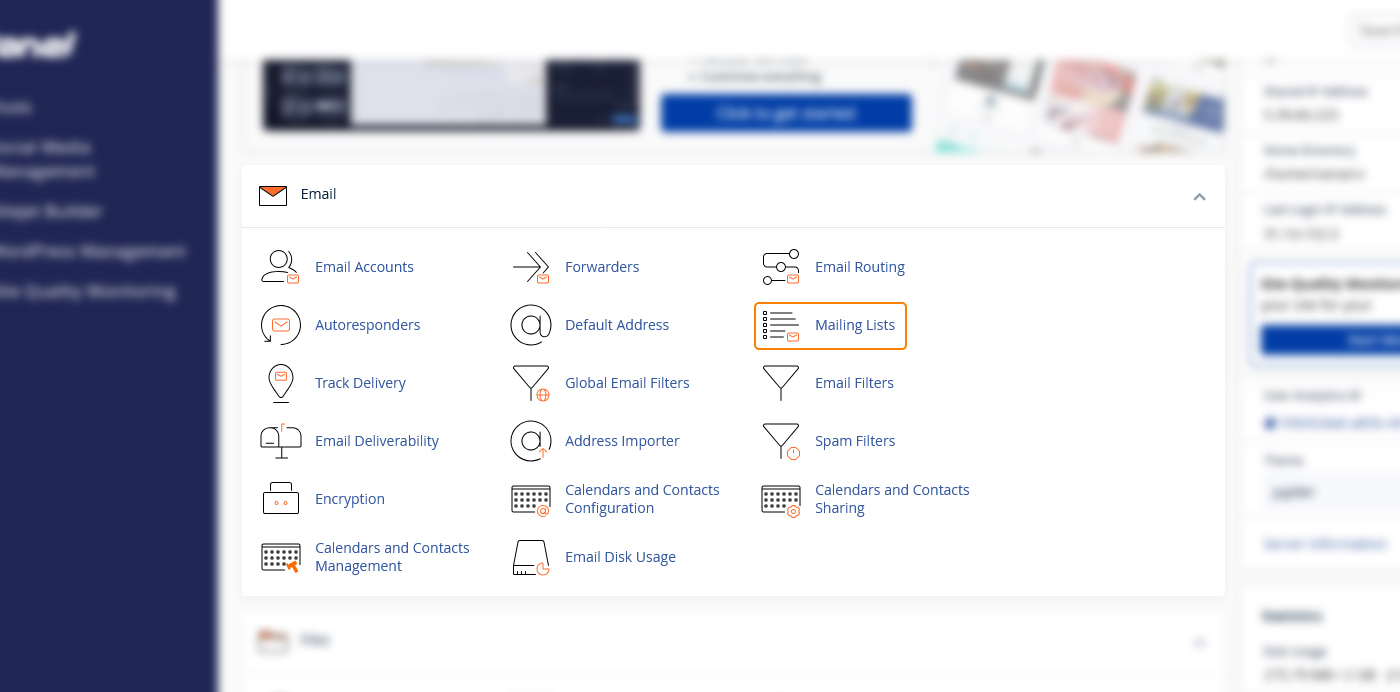Open the Track Delivery icon
The height and width of the screenshot is (692, 1400).
pos(280,383)
